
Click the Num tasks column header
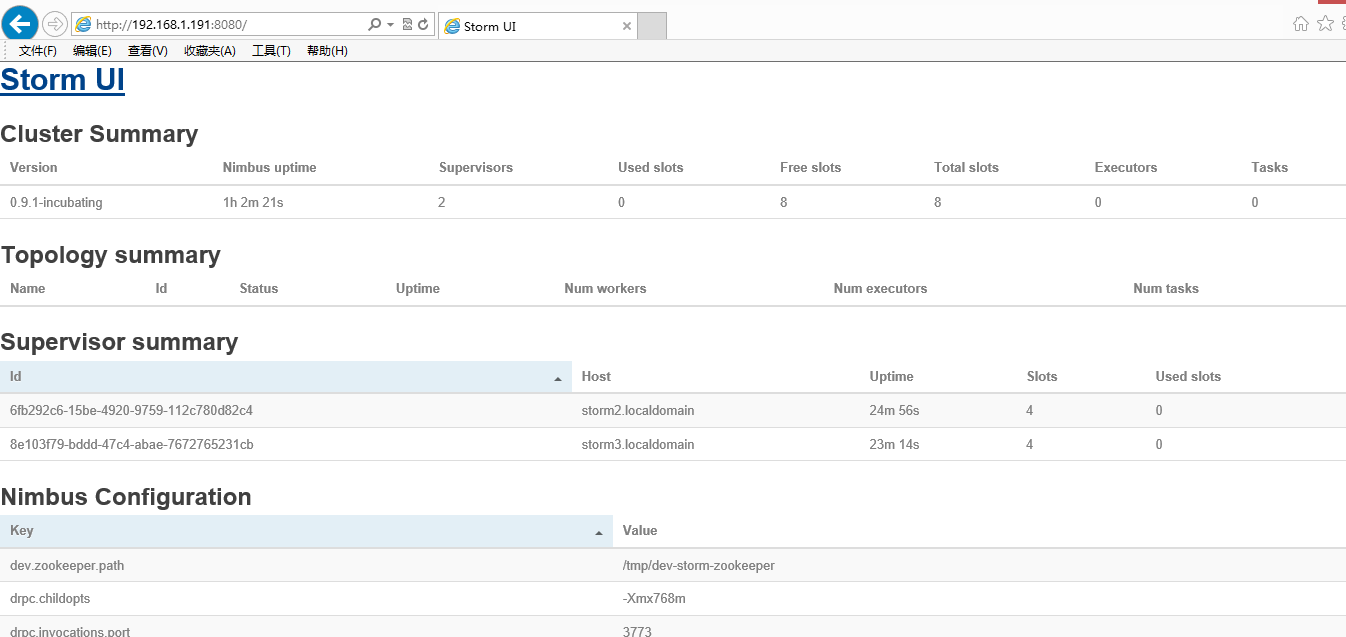point(1166,288)
